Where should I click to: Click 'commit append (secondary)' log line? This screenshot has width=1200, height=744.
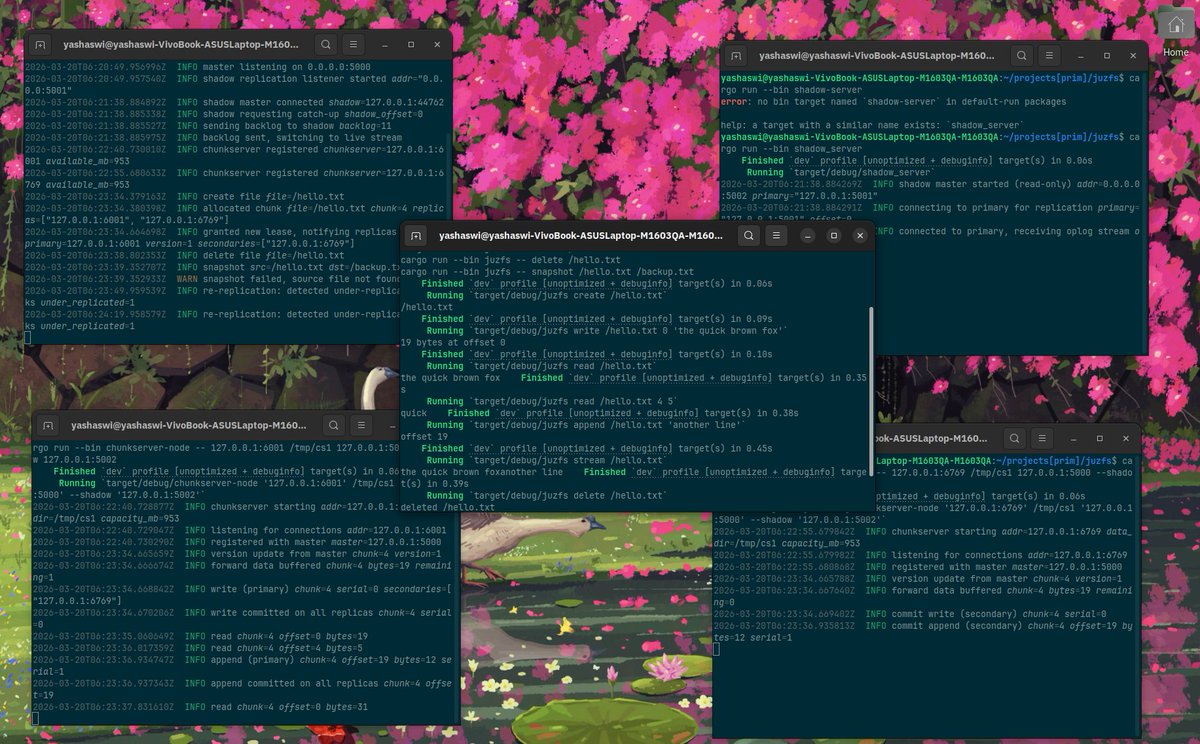coord(923,631)
